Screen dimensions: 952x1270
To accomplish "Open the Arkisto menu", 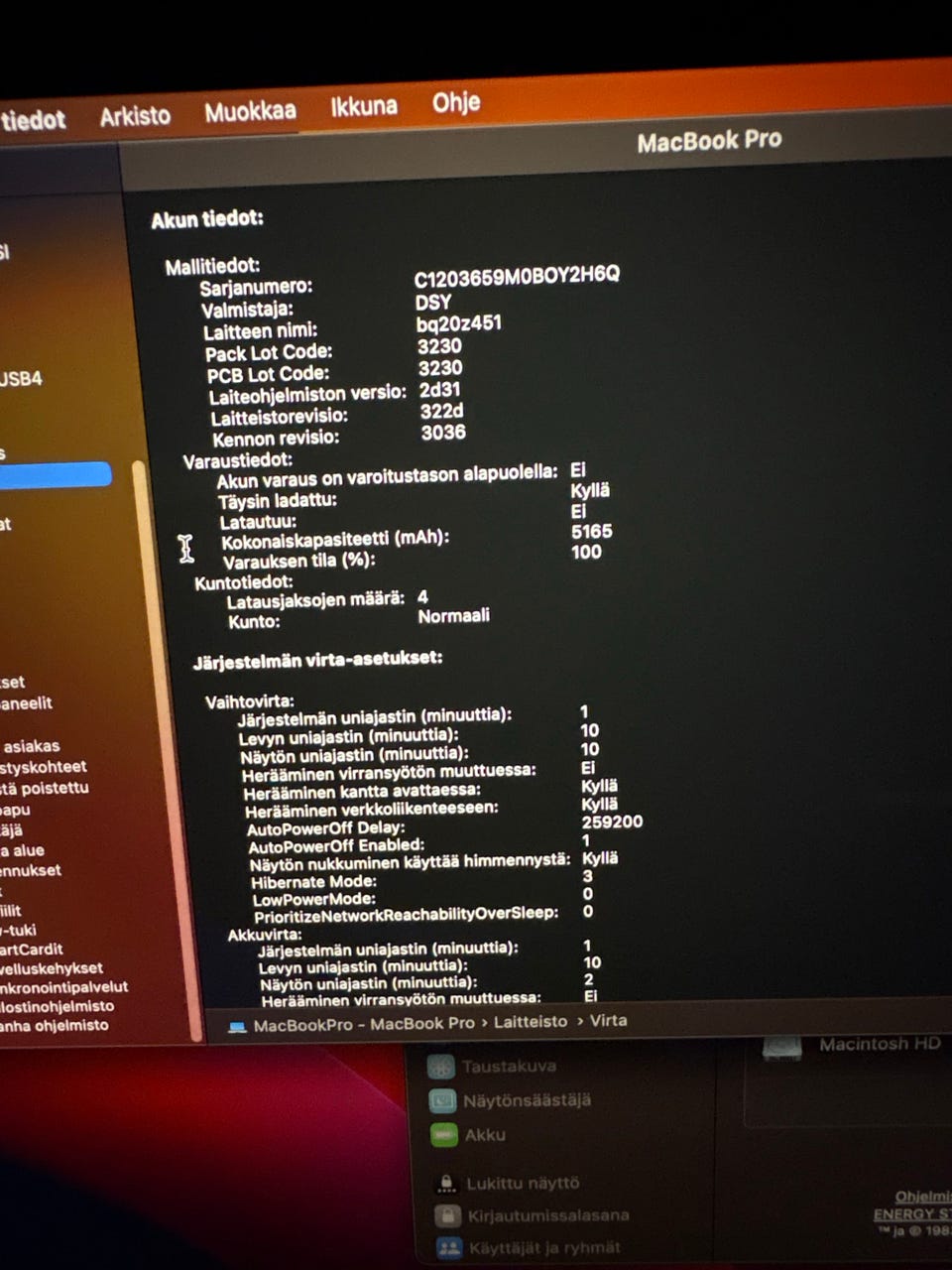I will (135, 116).
